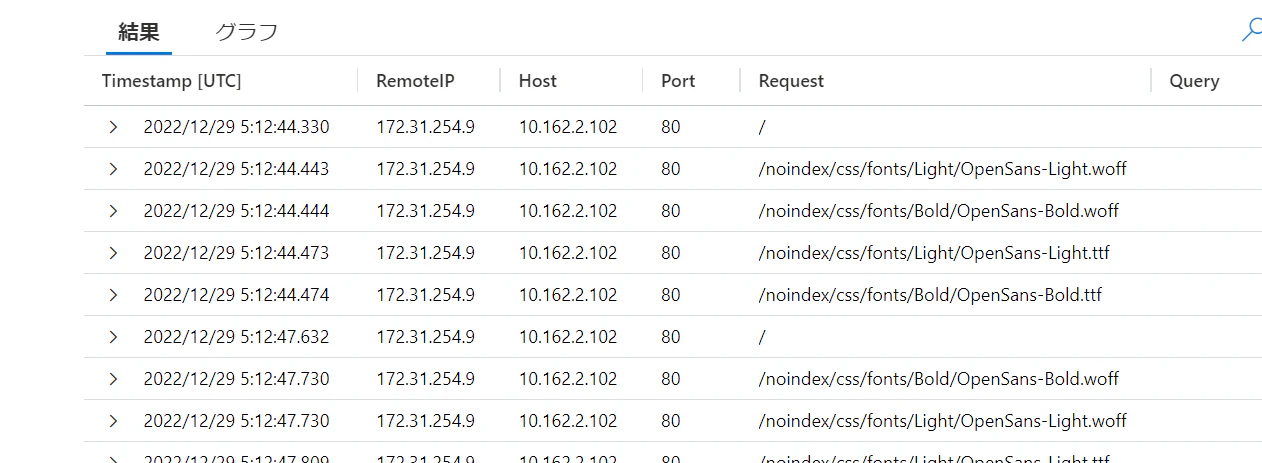Expand the first 5:12:47.730 row
This screenshot has height=463, width=1262.
click(x=113, y=379)
